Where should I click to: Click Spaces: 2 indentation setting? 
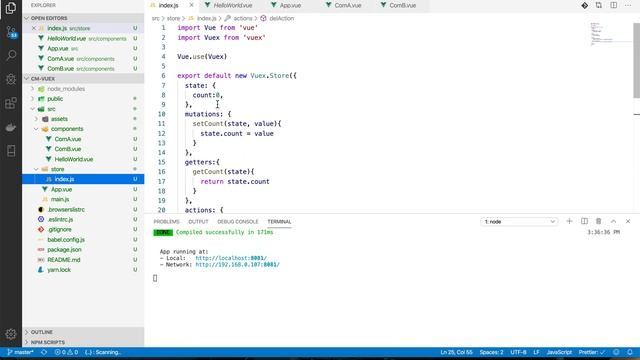pyautogui.click(x=491, y=352)
